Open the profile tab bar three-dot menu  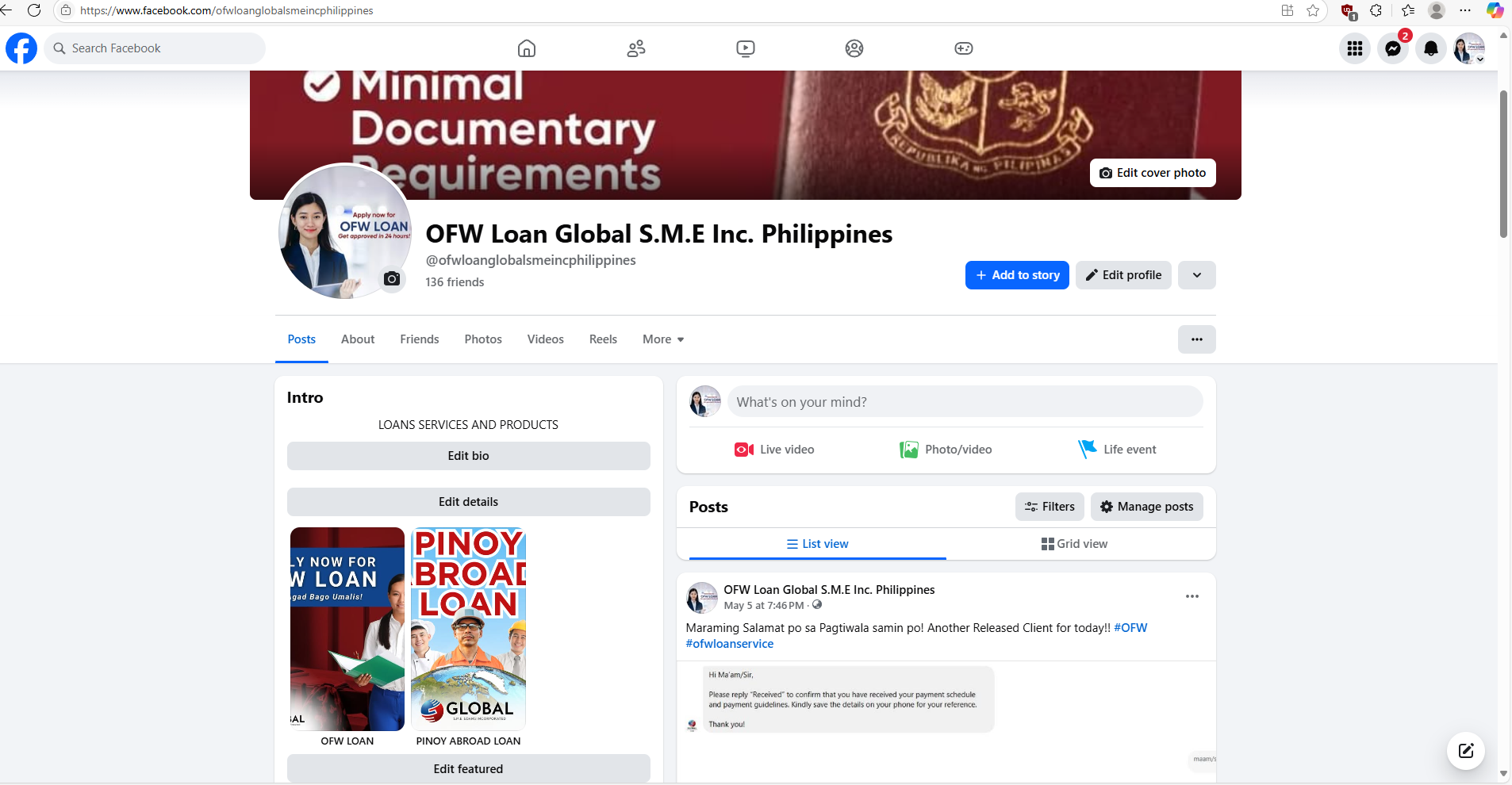click(1197, 339)
